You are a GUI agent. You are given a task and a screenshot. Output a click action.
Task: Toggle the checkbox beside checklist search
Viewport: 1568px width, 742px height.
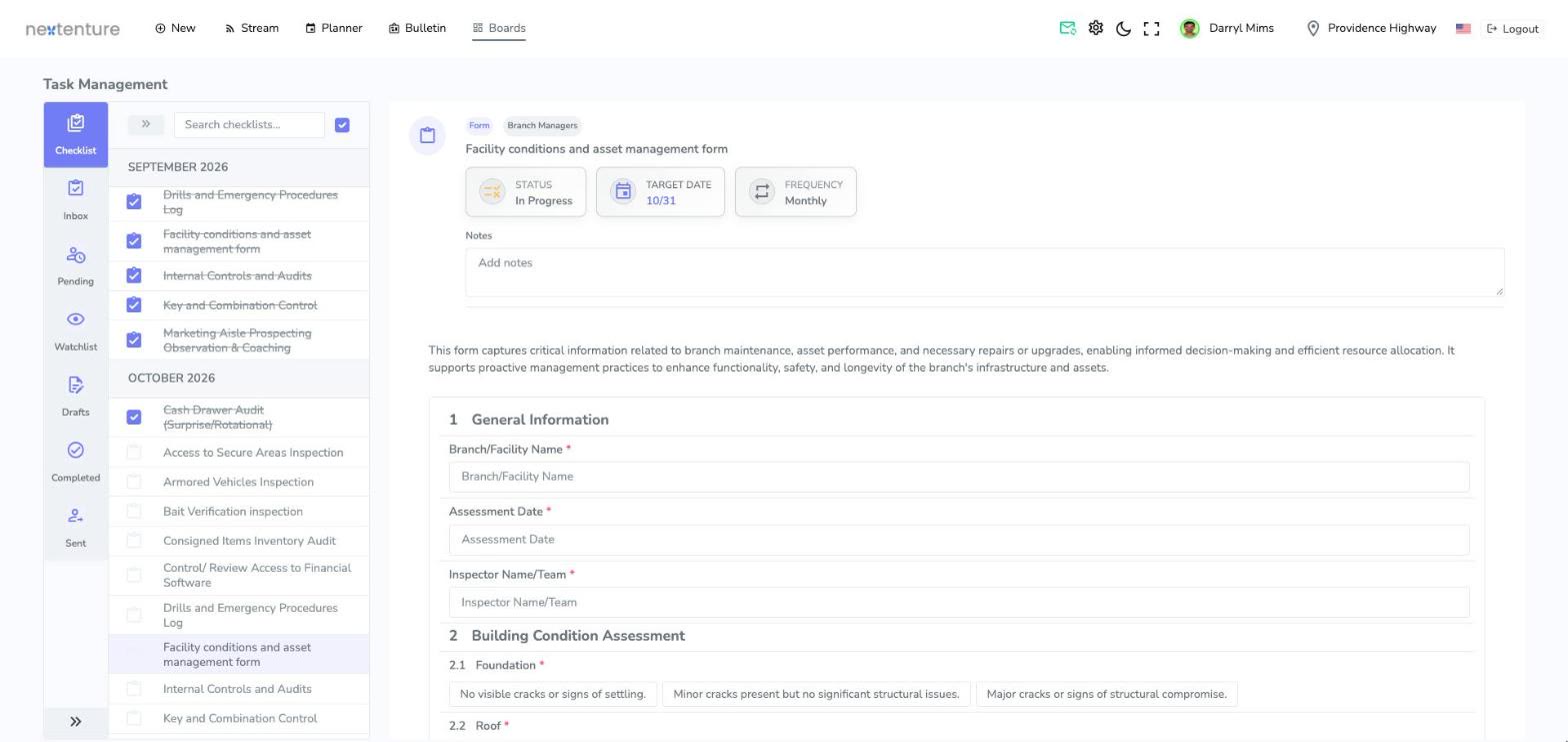click(x=342, y=125)
